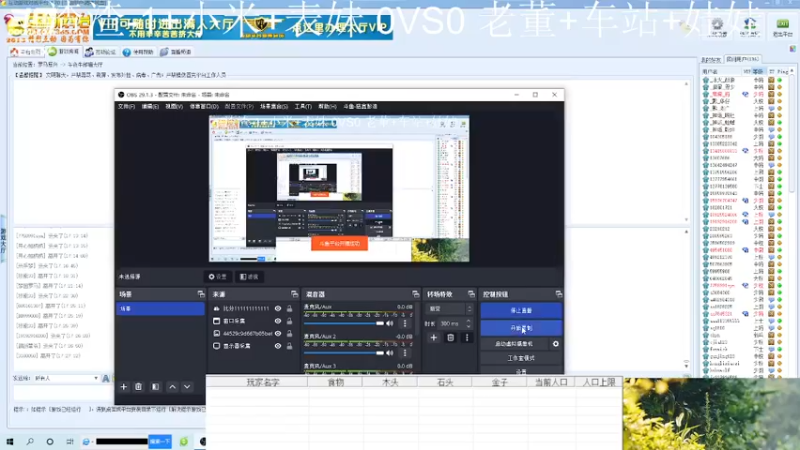Click source Filters button above docks
Screen dimensions: 800x450
tap(249, 277)
